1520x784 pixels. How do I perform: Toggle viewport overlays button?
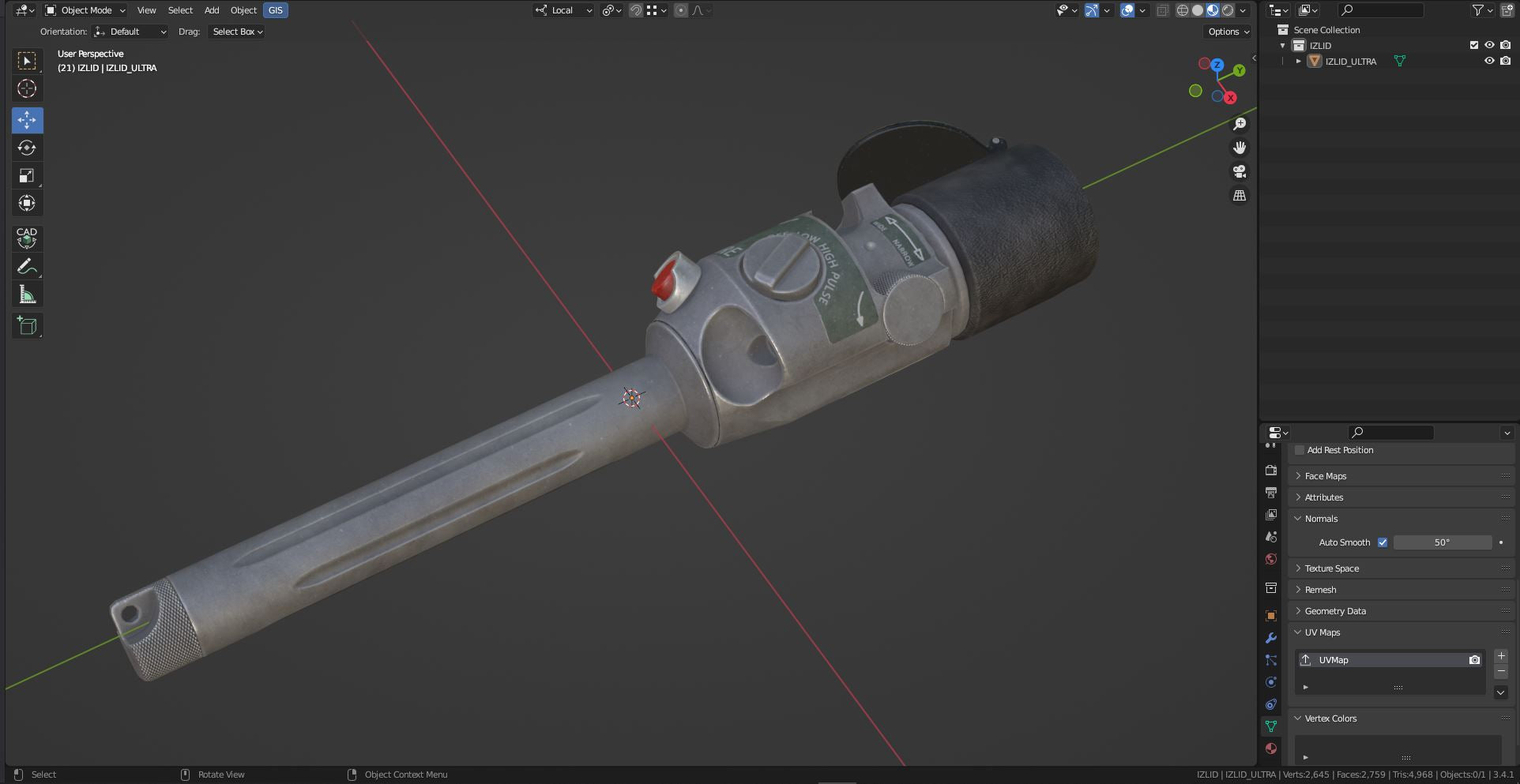pyautogui.click(x=1127, y=10)
